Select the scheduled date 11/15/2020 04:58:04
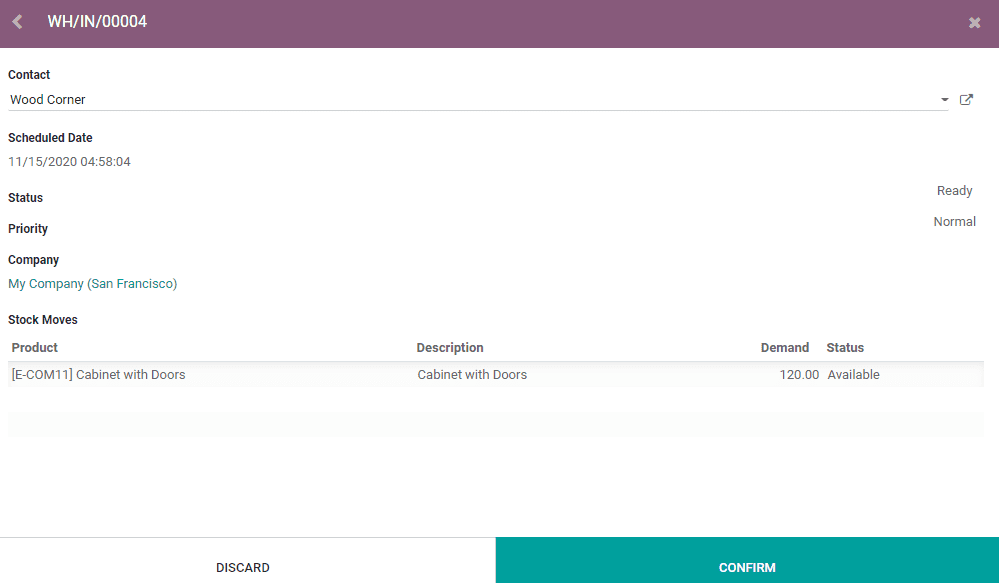 [x=69, y=162]
